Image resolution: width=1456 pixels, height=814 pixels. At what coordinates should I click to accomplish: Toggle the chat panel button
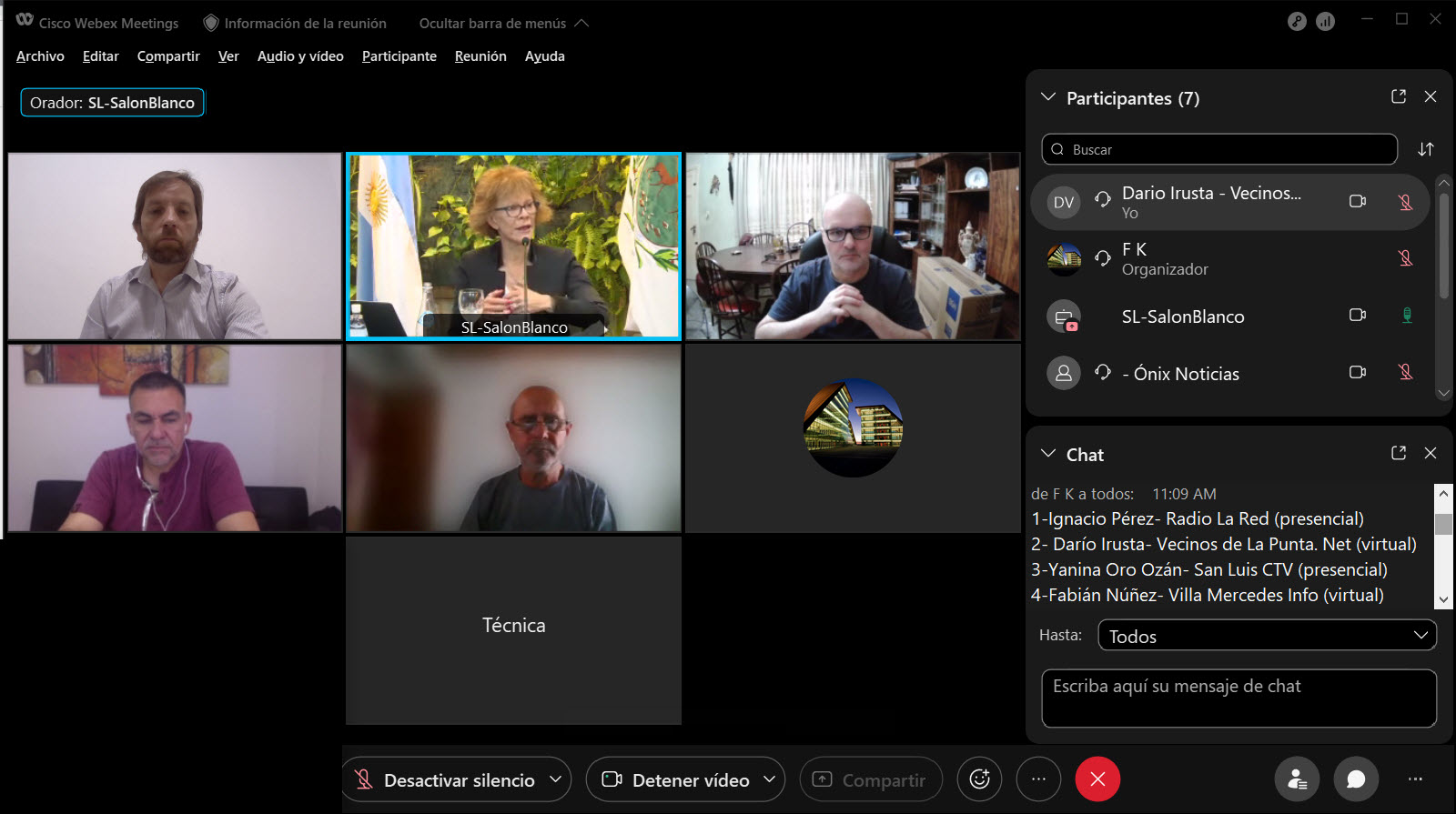1356,779
